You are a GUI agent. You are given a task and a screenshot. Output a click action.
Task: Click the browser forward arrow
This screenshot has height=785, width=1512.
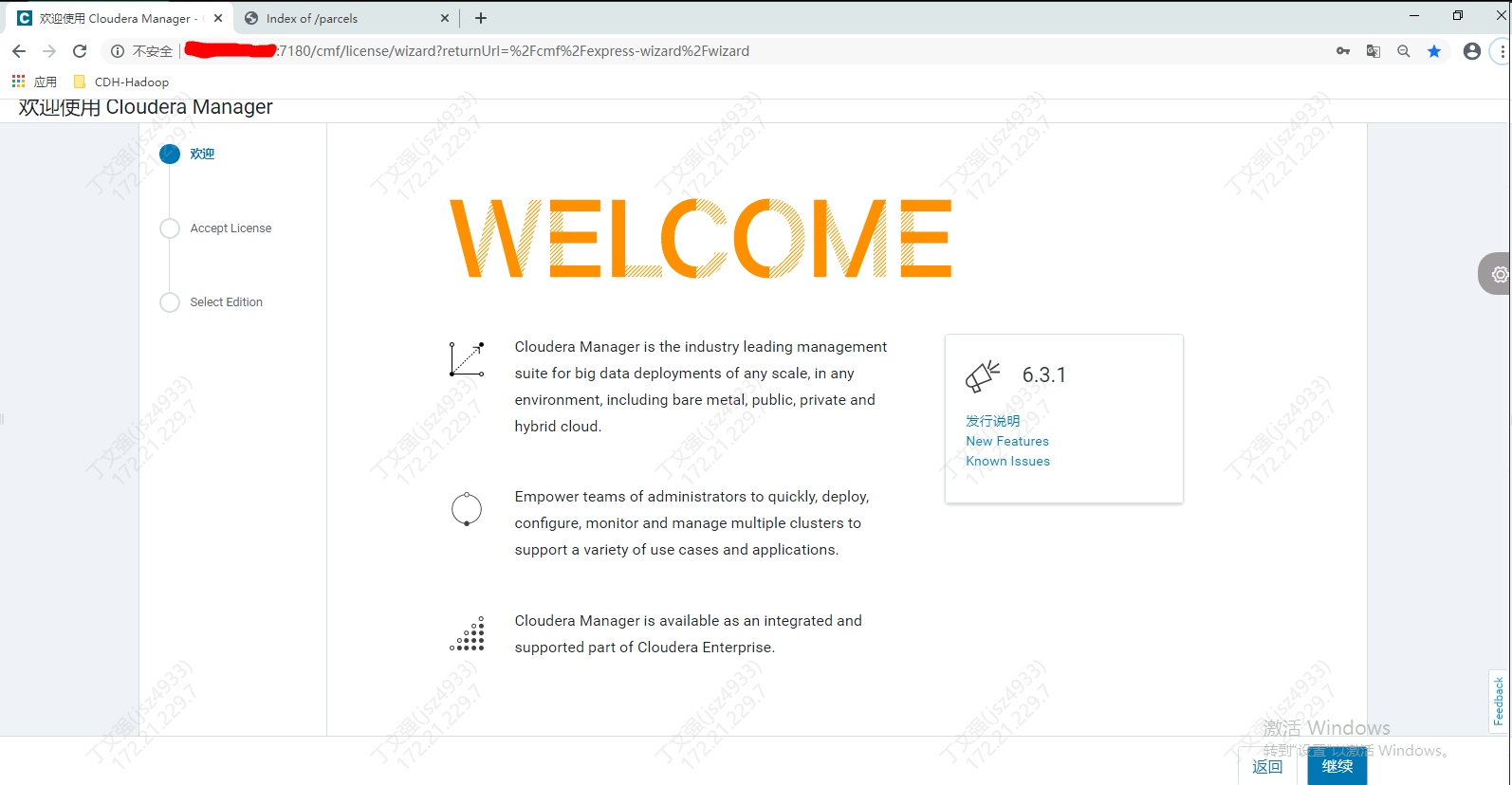(x=49, y=51)
